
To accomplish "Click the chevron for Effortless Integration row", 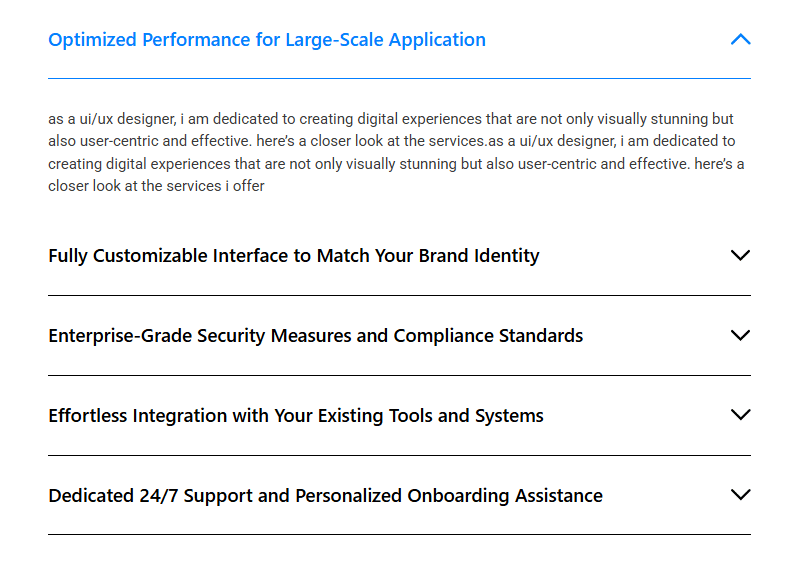I will 740,415.
